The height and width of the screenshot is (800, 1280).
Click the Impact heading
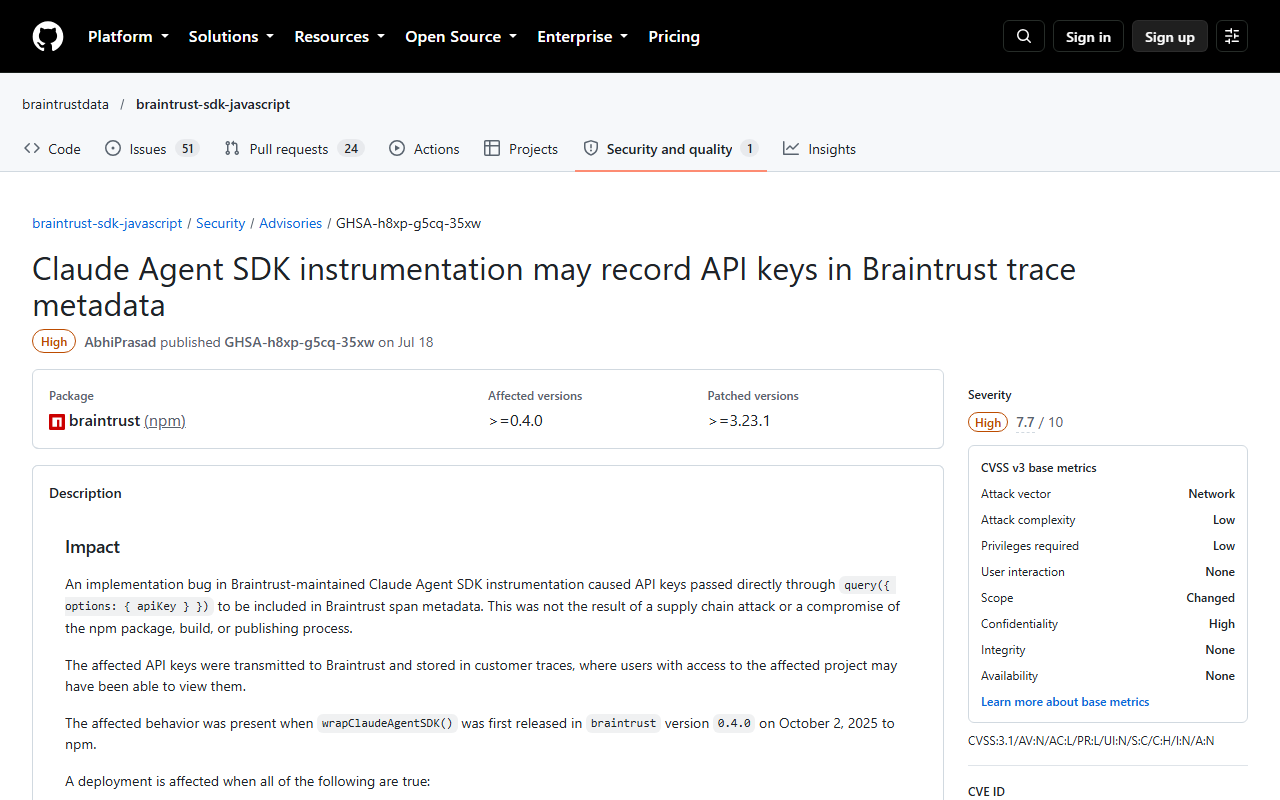(x=92, y=547)
